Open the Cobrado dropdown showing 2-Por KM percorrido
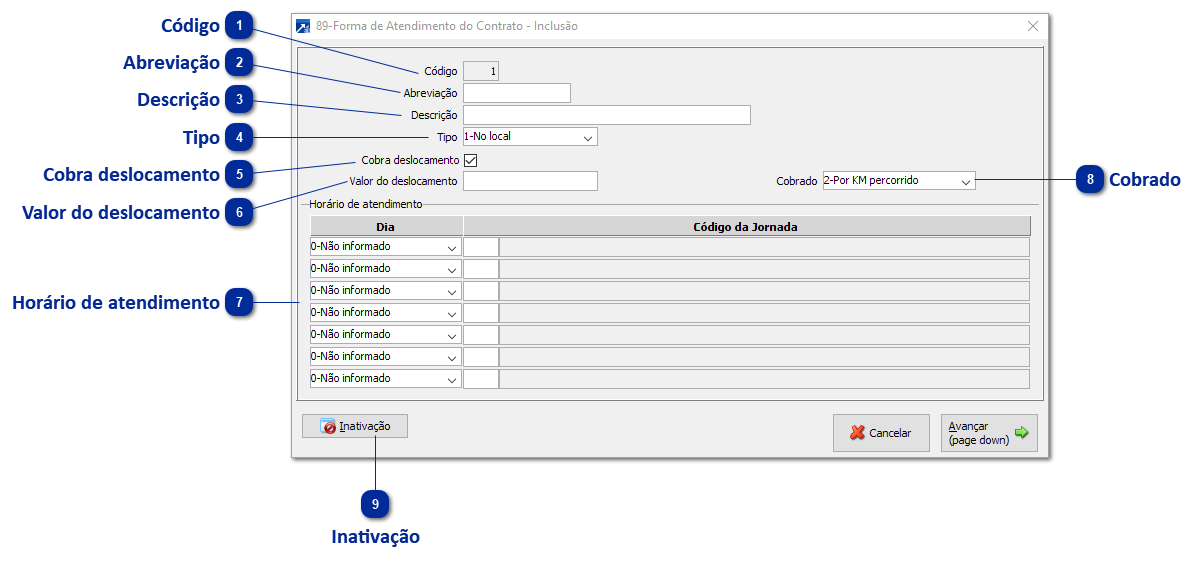This screenshot has height=565, width=1197. click(899, 181)
